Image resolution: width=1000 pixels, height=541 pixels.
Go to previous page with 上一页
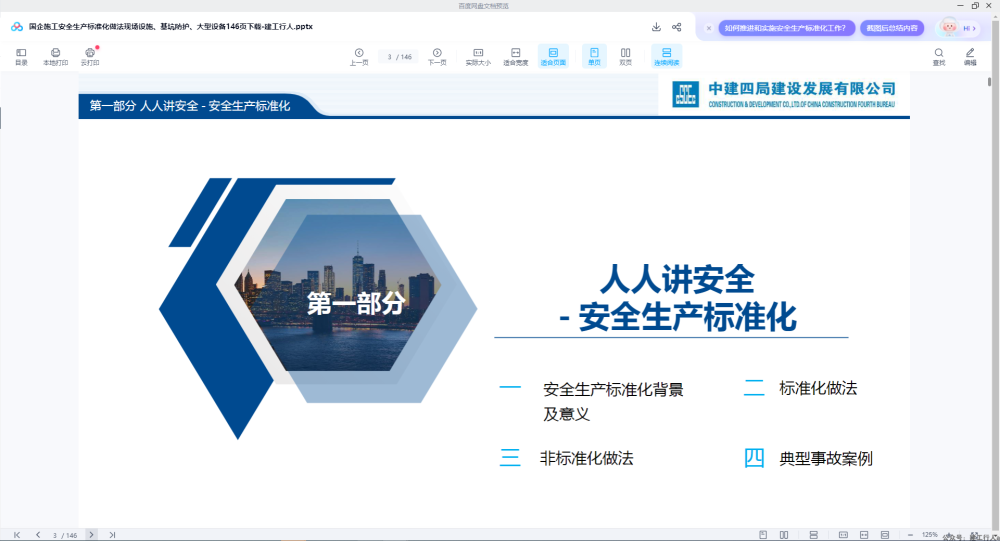click(x=359, y=56)
